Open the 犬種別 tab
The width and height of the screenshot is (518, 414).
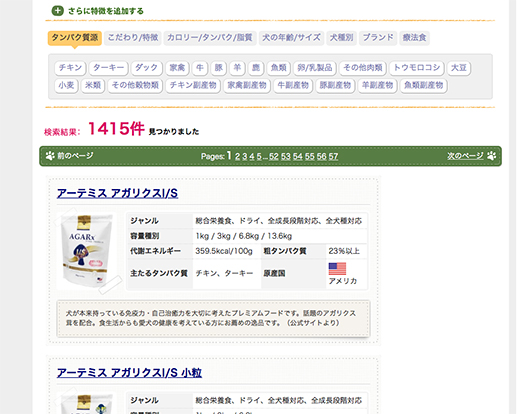(341, 38)
